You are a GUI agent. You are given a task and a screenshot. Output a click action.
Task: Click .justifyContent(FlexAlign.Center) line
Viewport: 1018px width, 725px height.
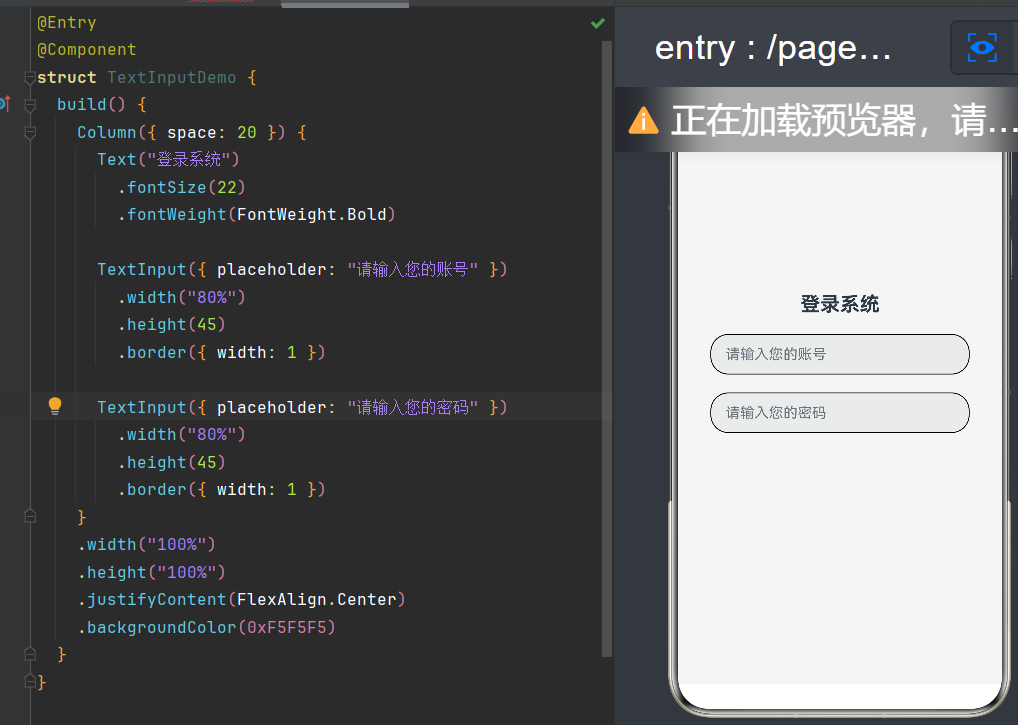click(242, 600)
